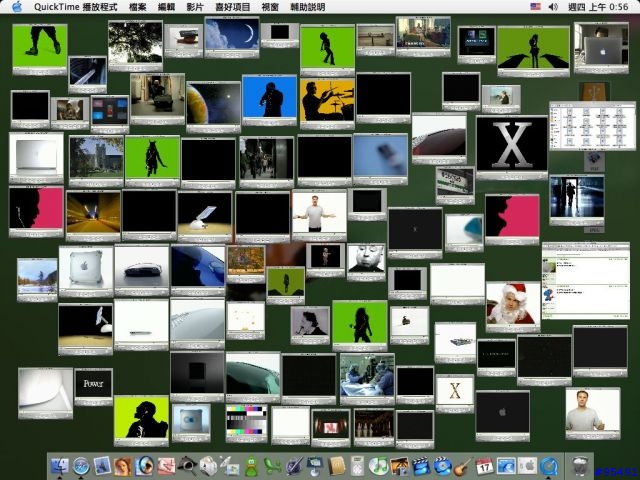Open Address Book icon in Dock
Viewport: 640px width, 480px height.
[336, 466]
